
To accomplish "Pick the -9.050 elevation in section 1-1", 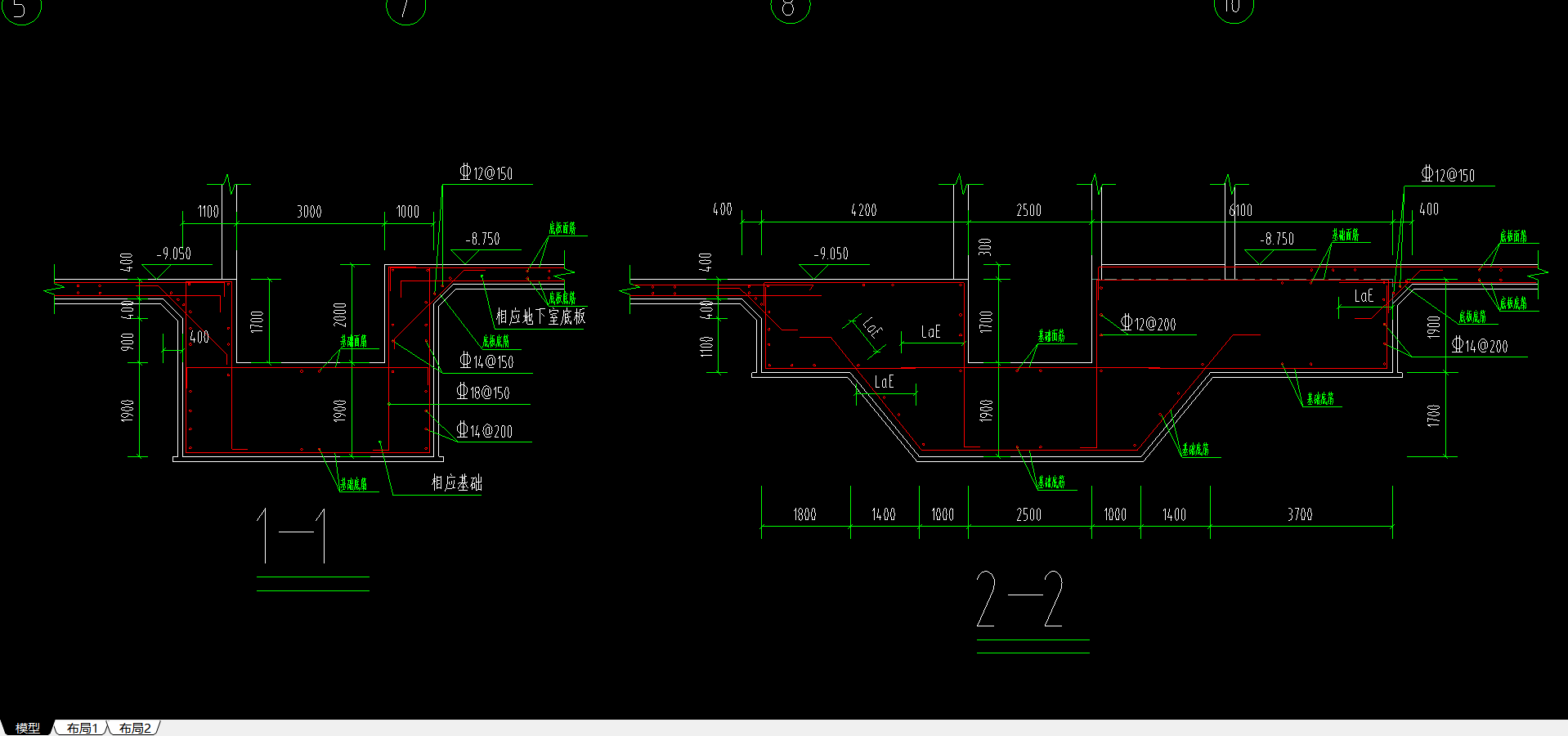I will tap(173, 254).
